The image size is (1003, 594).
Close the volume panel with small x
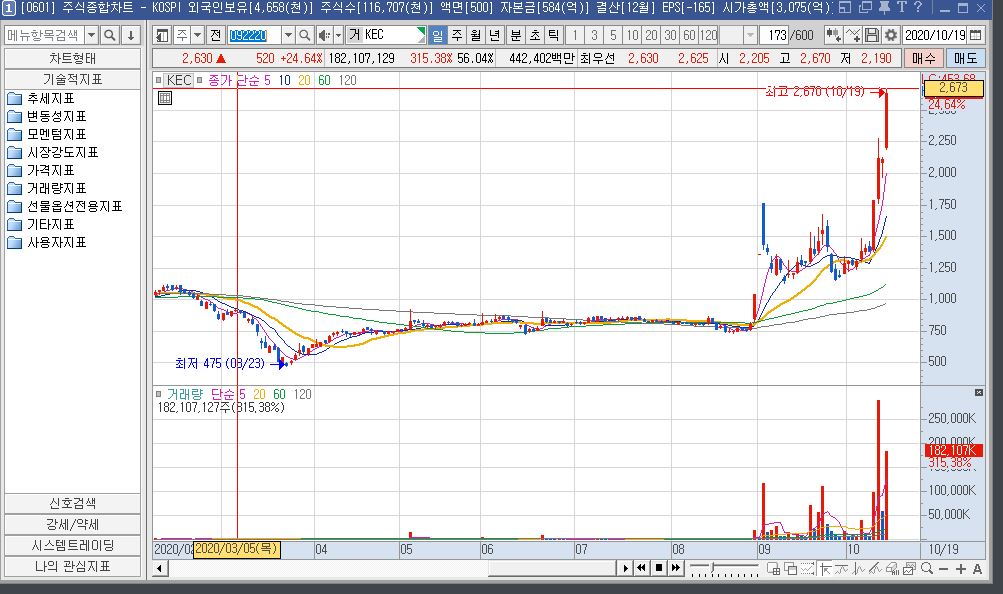(979, 393)
